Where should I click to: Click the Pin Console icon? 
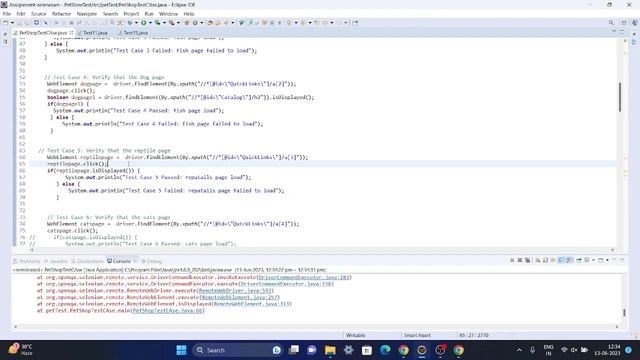click(579, 260)
